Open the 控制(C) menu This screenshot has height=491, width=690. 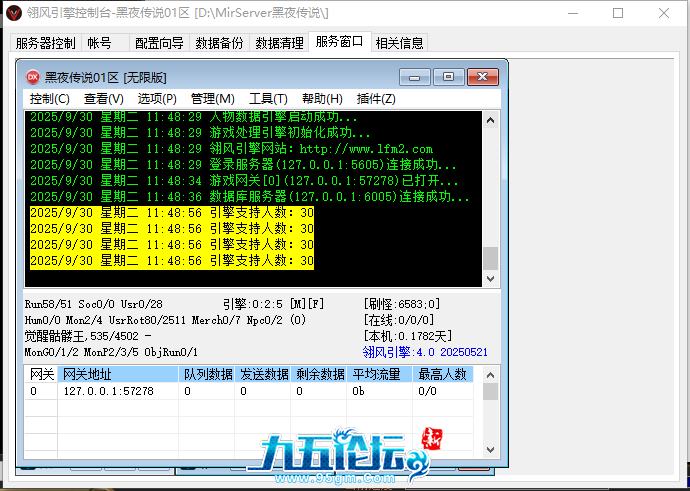pos(49,99)
